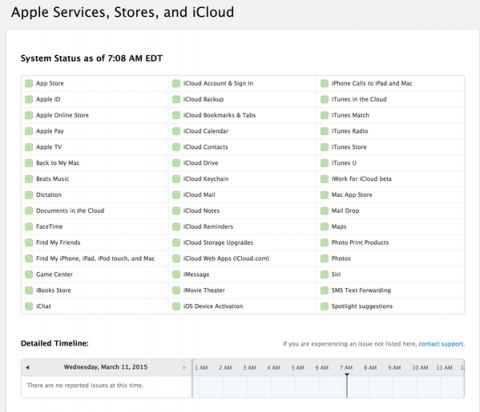Select the iMovie Theater label
Screen dimensions: 480x412
(x=204, y=290)
